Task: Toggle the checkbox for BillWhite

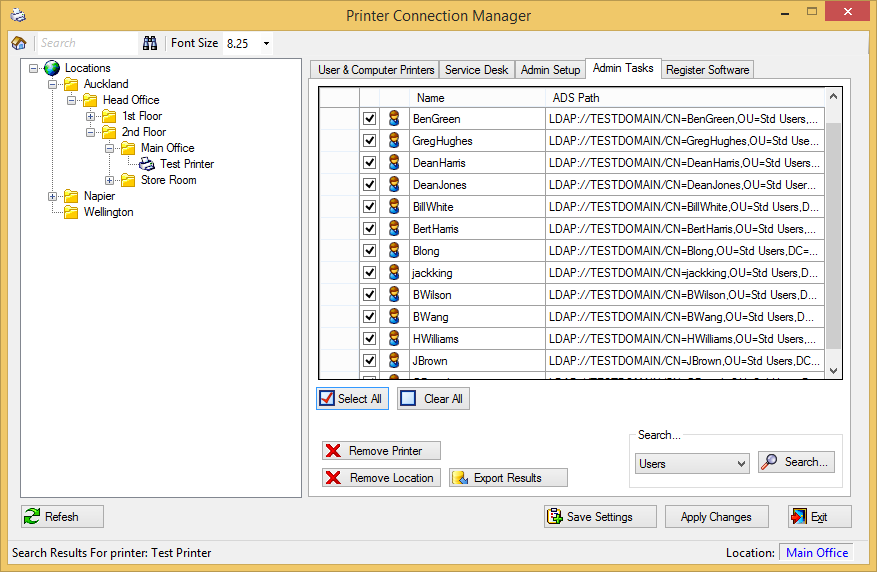Action: 369,207
